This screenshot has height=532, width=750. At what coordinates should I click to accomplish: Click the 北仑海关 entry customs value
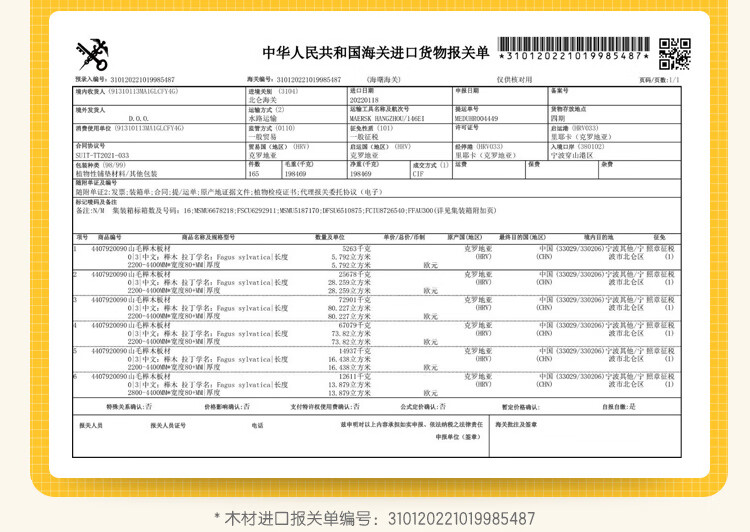[263, 100]
